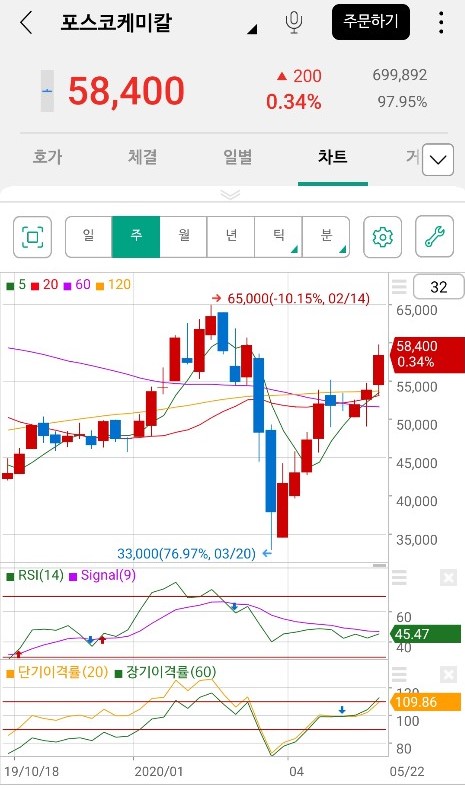The image size is (465, 789).
Task: Select the 월 monthly period
Action: (x=183, y=237)
